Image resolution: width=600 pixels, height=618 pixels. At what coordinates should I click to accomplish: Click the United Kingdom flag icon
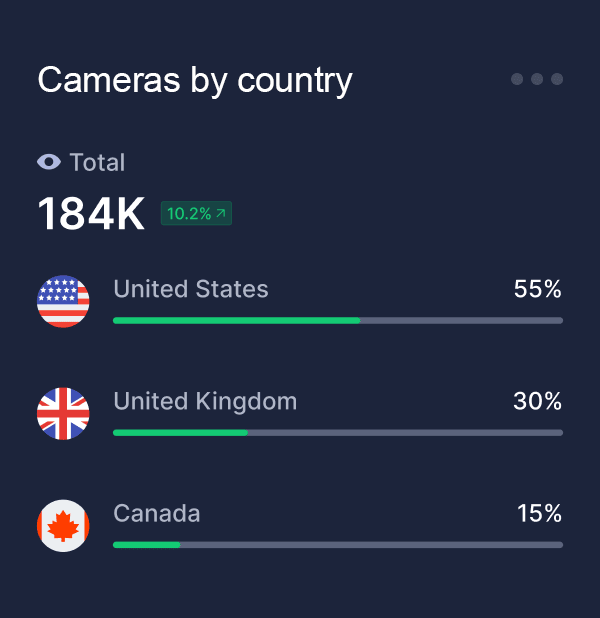pyautogui.click(x=63, y=413)
